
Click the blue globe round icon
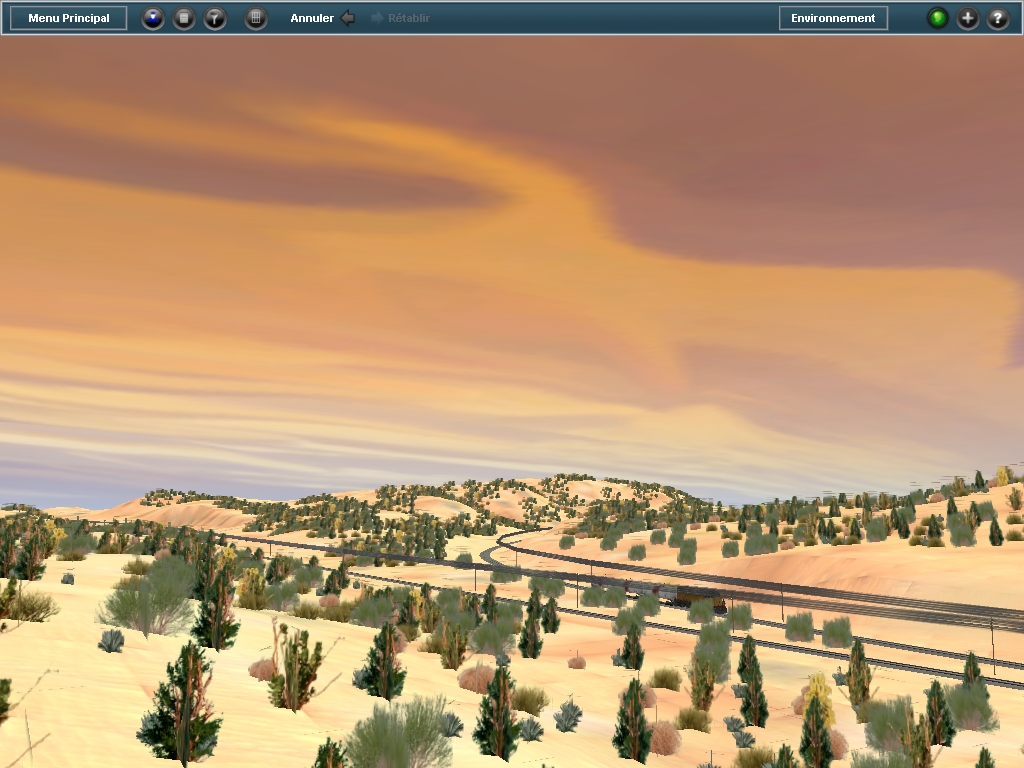point(153,18)
